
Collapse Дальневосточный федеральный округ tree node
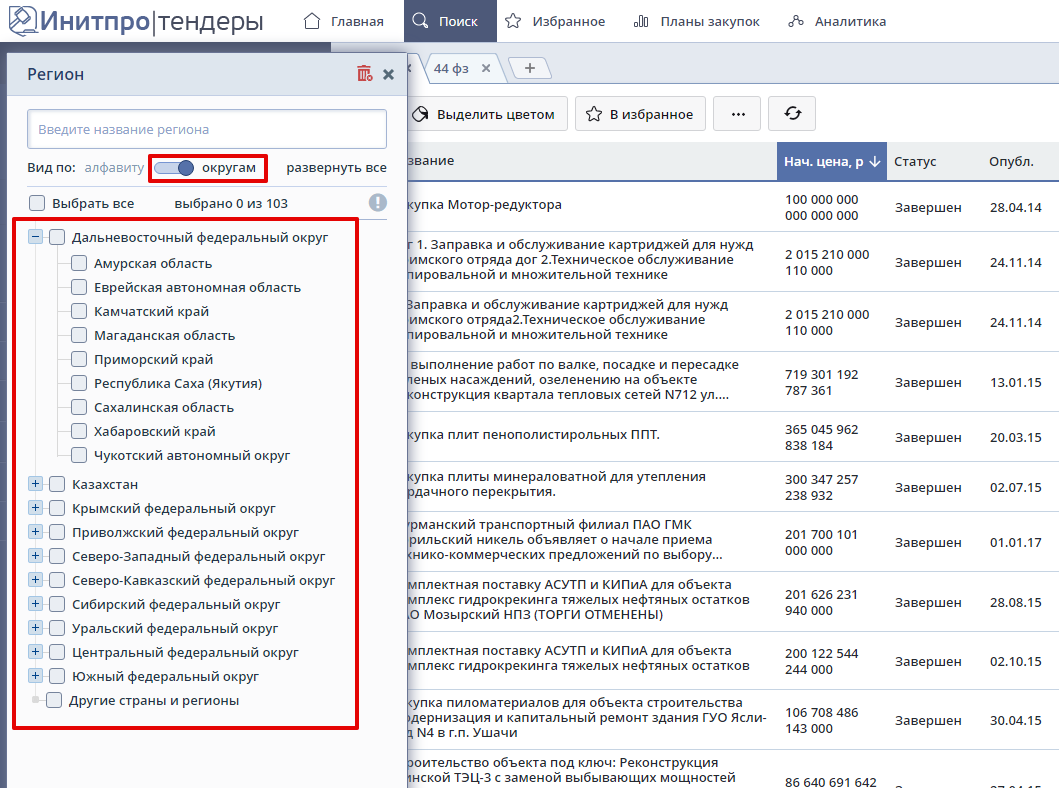tap(36, 237)
